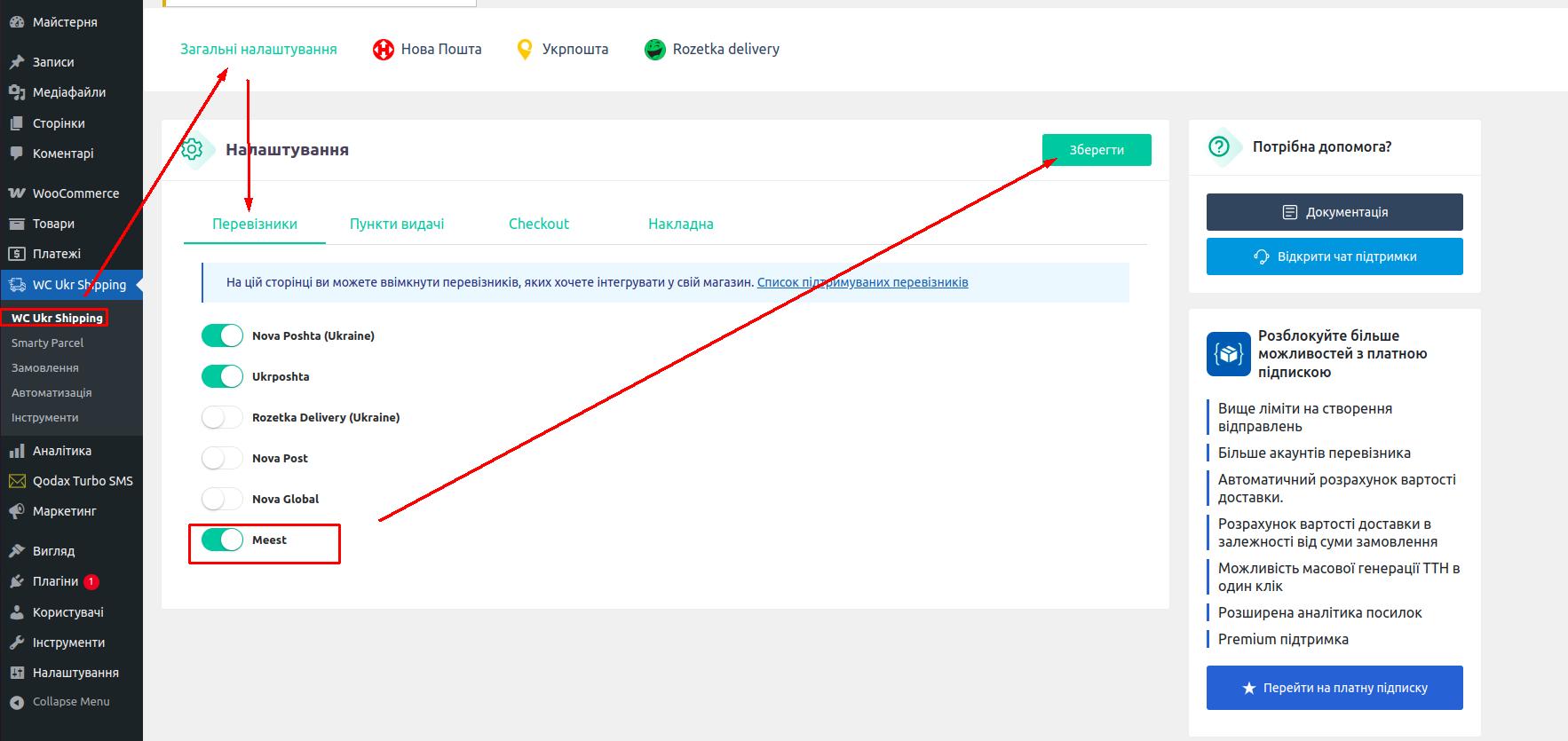
Task: Expand the Appearance (Вигляд) sidebar menu
Action: [53, 551]
